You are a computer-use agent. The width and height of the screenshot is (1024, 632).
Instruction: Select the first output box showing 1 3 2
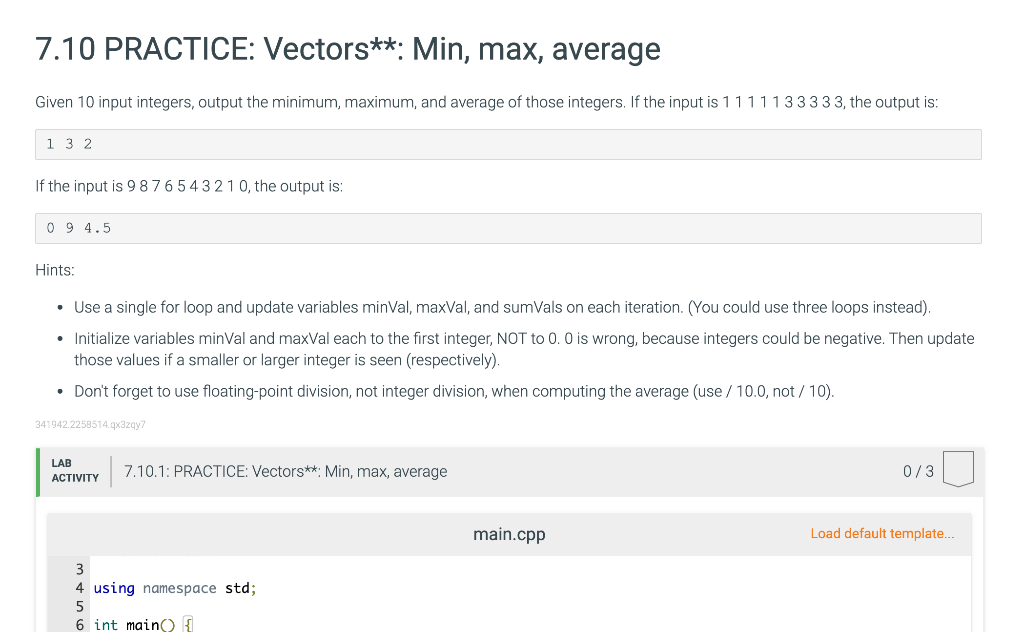point(509,143)
